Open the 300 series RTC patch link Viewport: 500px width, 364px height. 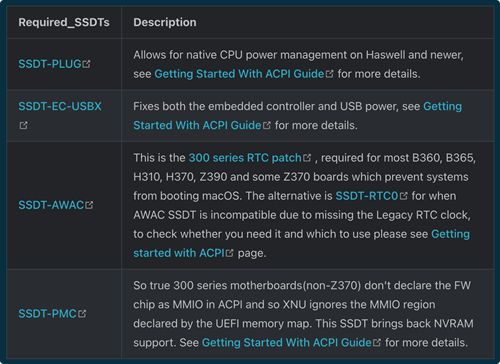coord(245,158)
